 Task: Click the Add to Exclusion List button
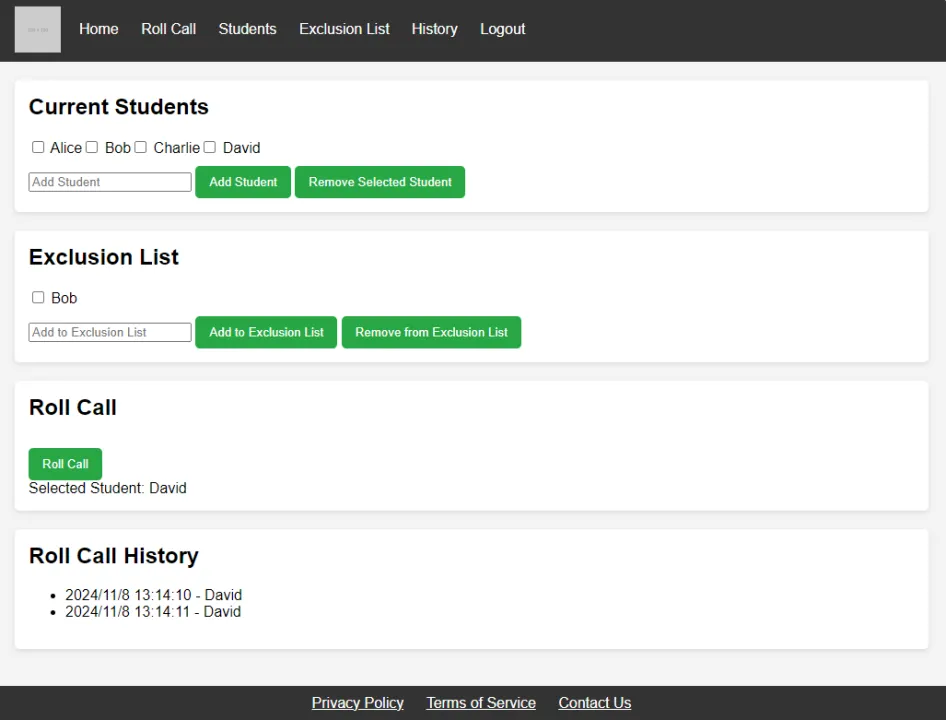266,332
